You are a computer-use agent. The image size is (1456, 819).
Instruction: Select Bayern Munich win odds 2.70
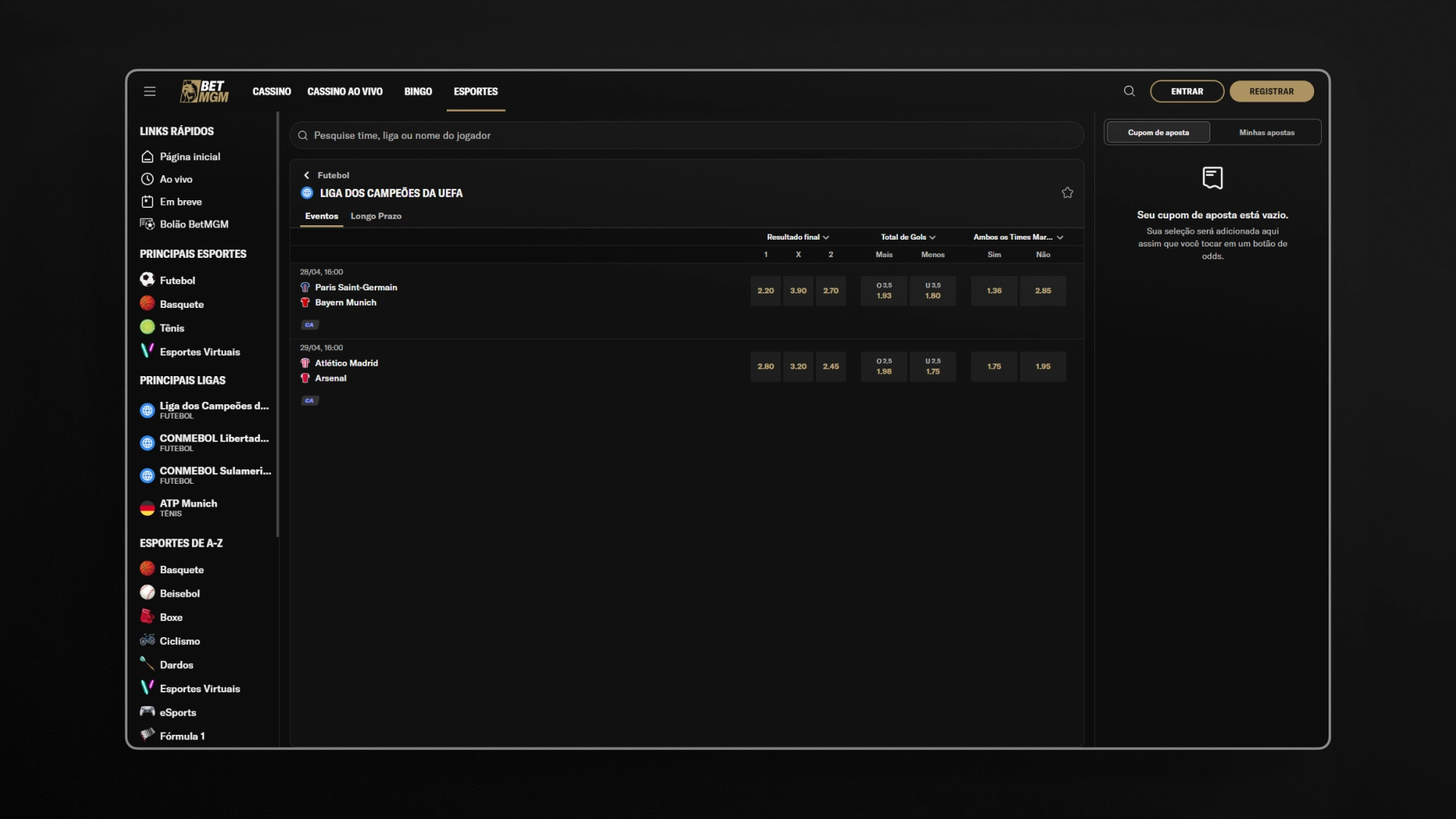[831, 291]
